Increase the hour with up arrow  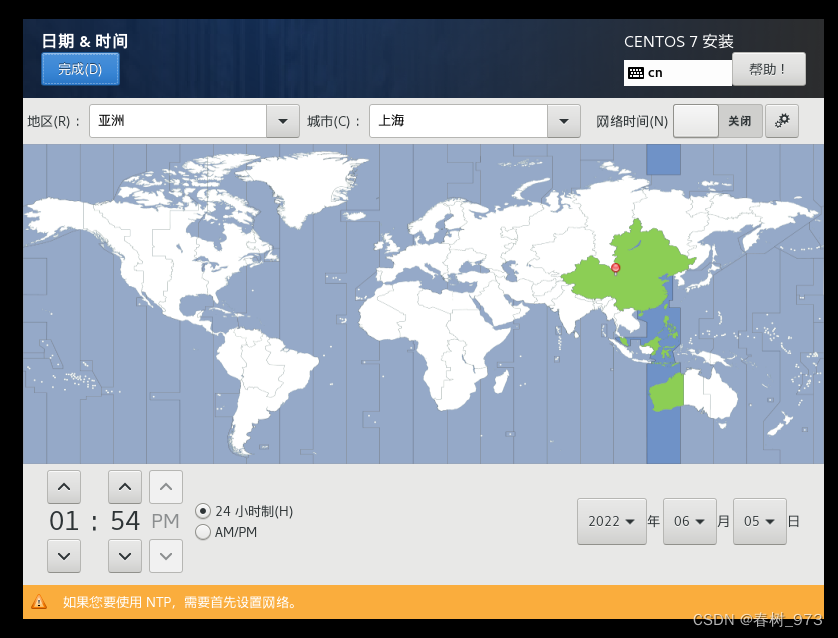64,487
